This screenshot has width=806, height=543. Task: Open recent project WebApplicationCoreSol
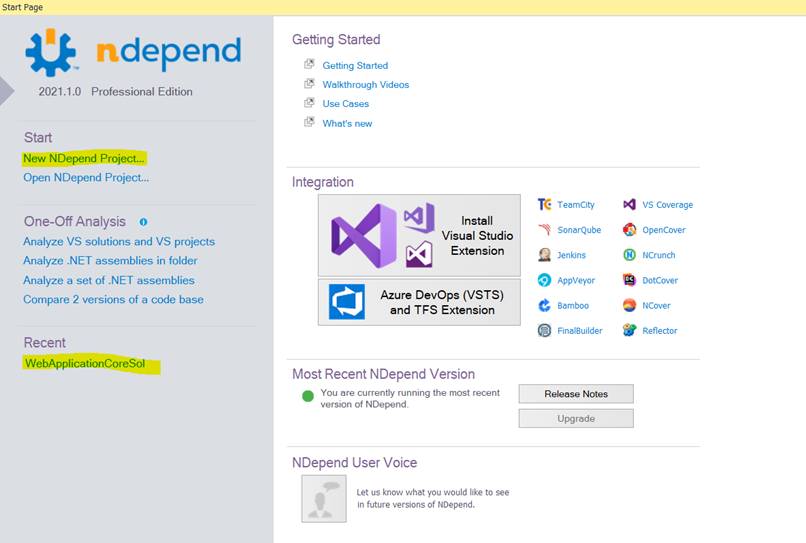pos(85,364)
